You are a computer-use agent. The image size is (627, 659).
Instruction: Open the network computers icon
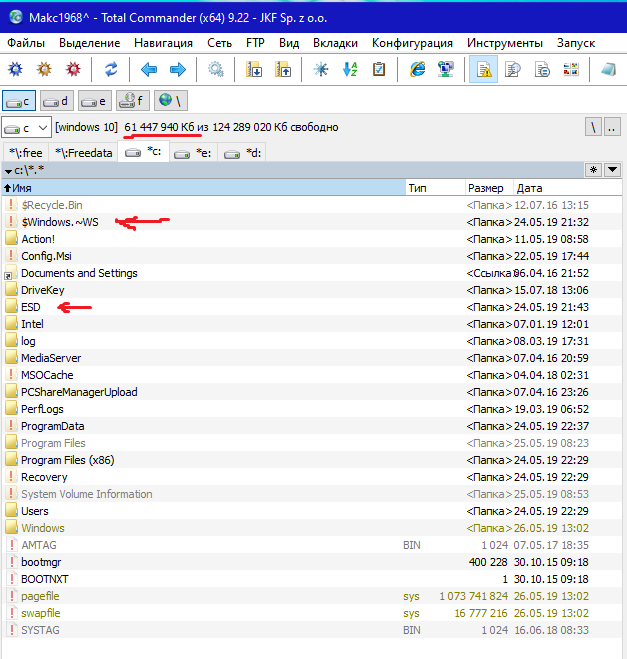coord(445,69)
